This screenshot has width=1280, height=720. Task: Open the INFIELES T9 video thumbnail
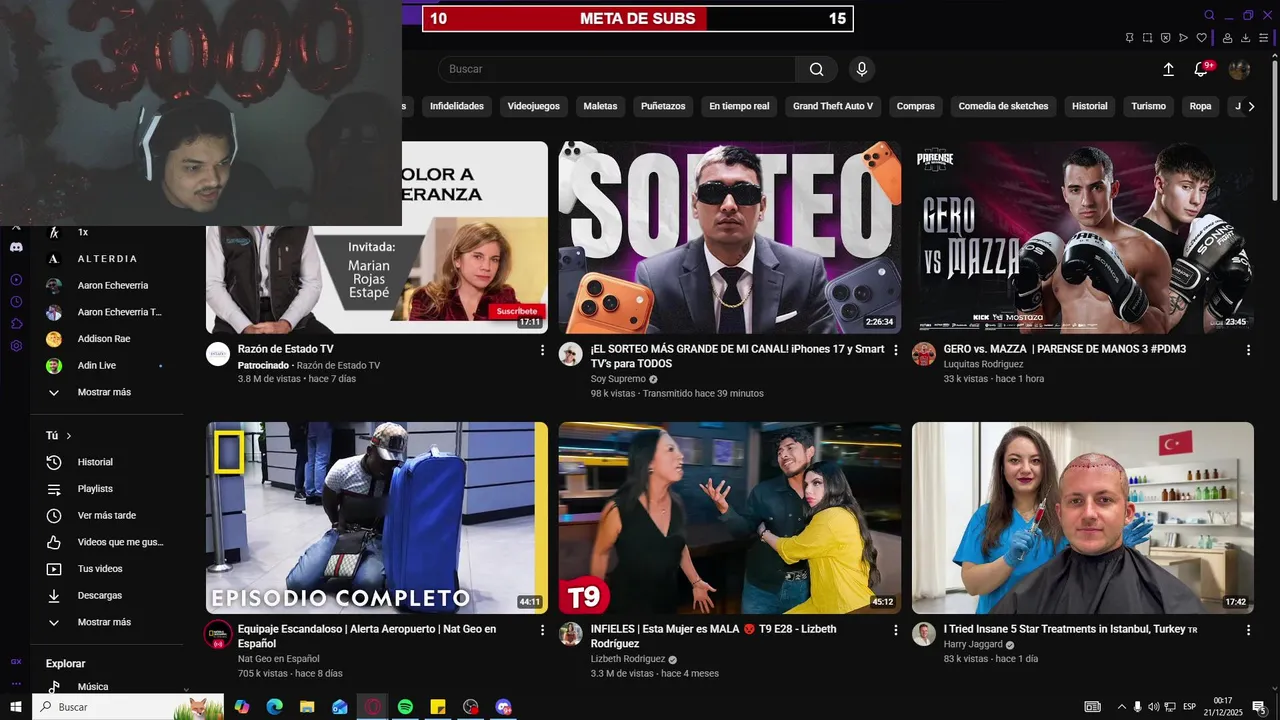click(730, 518)
